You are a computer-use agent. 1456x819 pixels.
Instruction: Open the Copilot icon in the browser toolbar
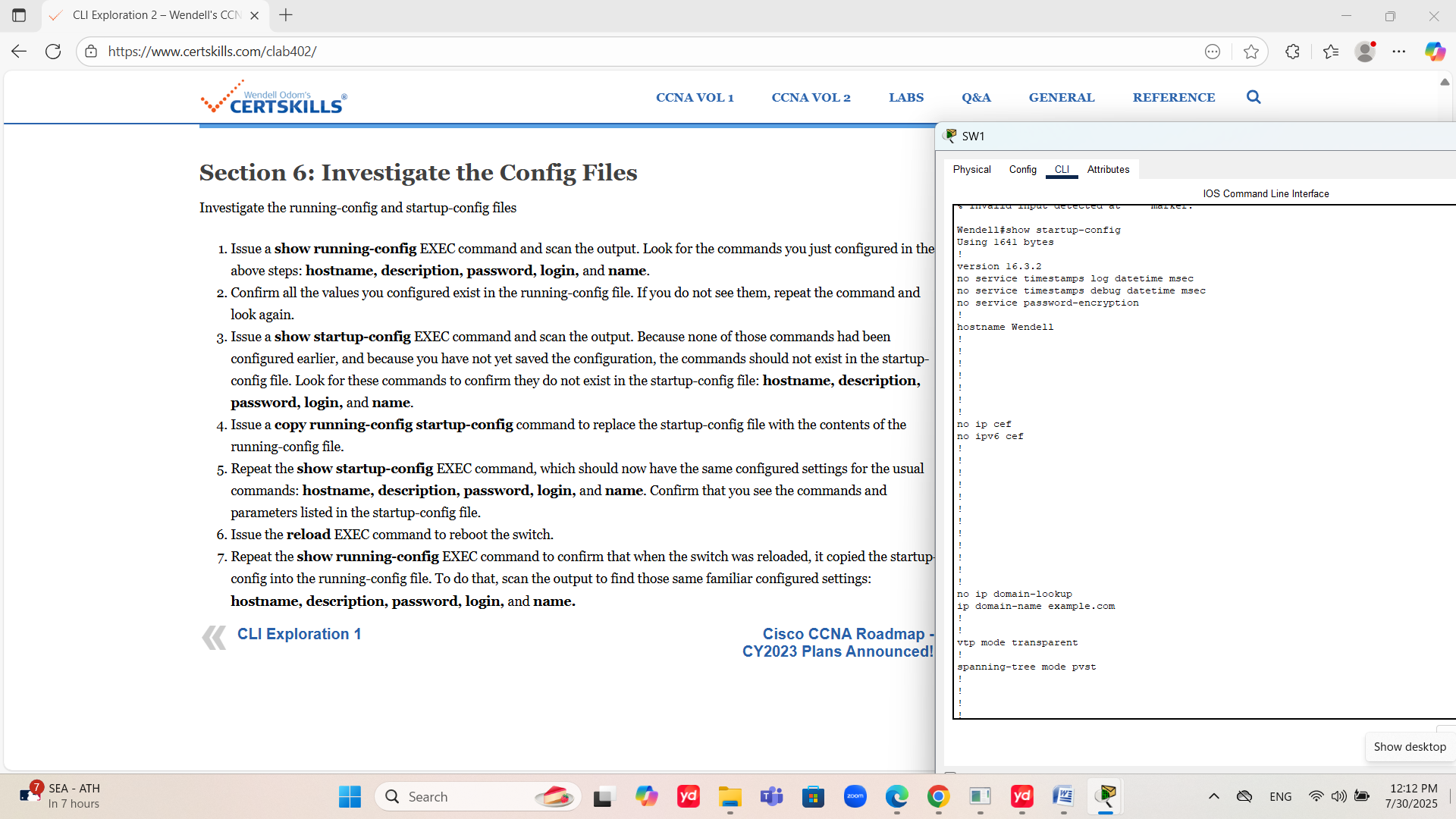point(1434,52)
